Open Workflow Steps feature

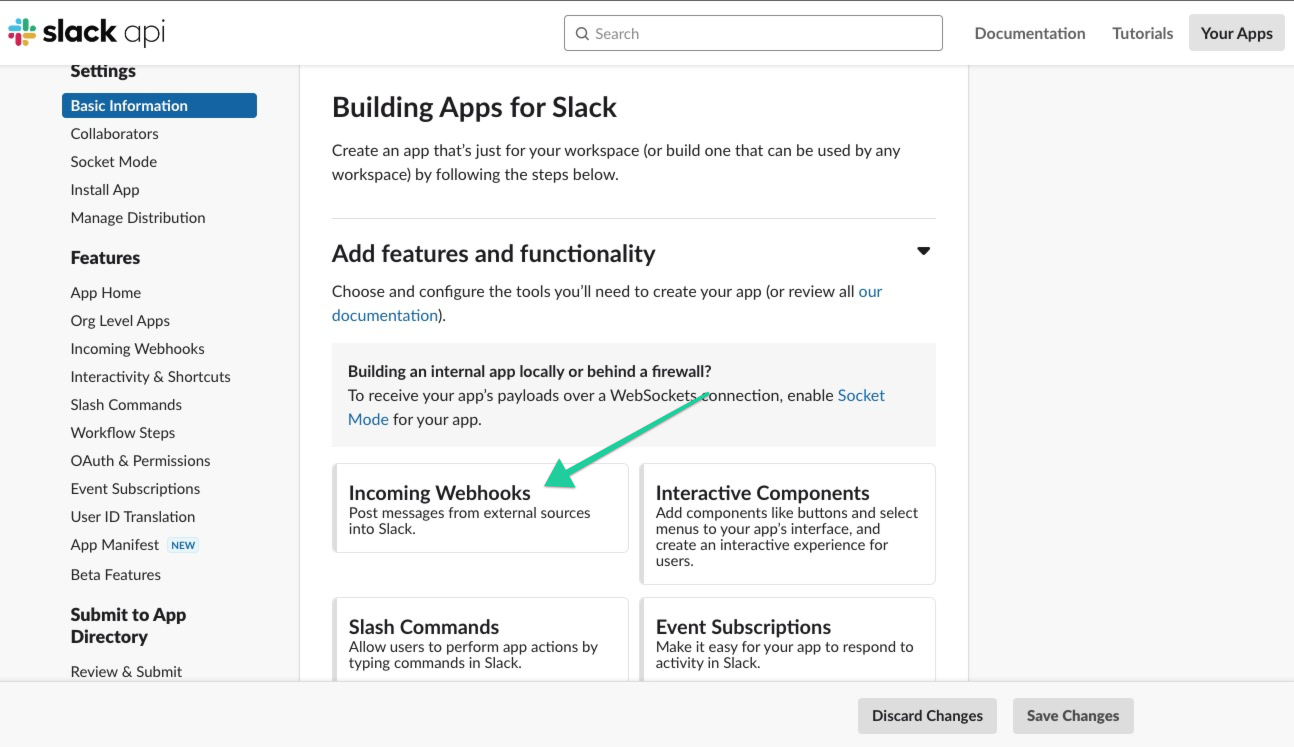[x=122, y=432]
